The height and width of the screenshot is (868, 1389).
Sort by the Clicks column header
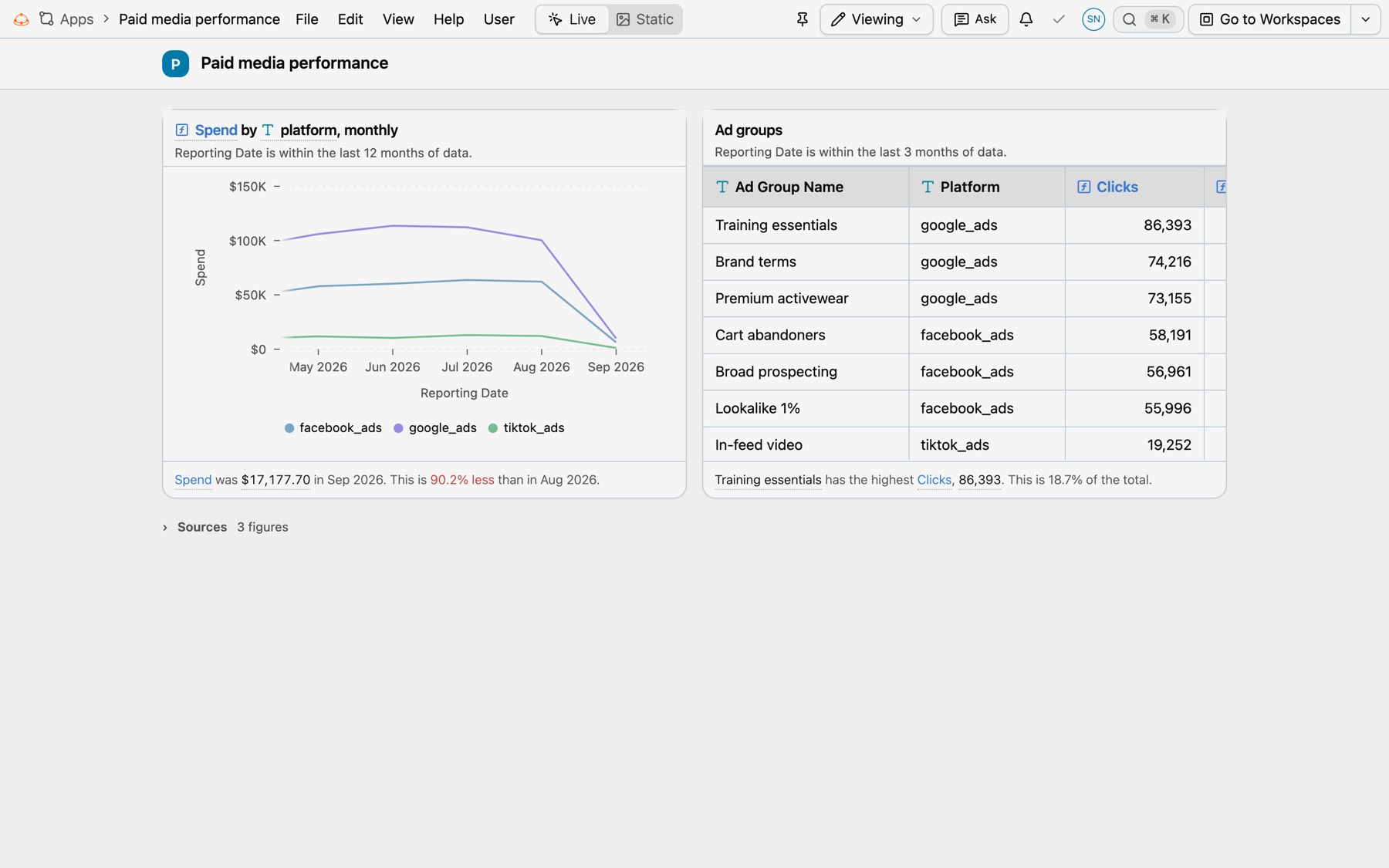(x=1134, y=187)
